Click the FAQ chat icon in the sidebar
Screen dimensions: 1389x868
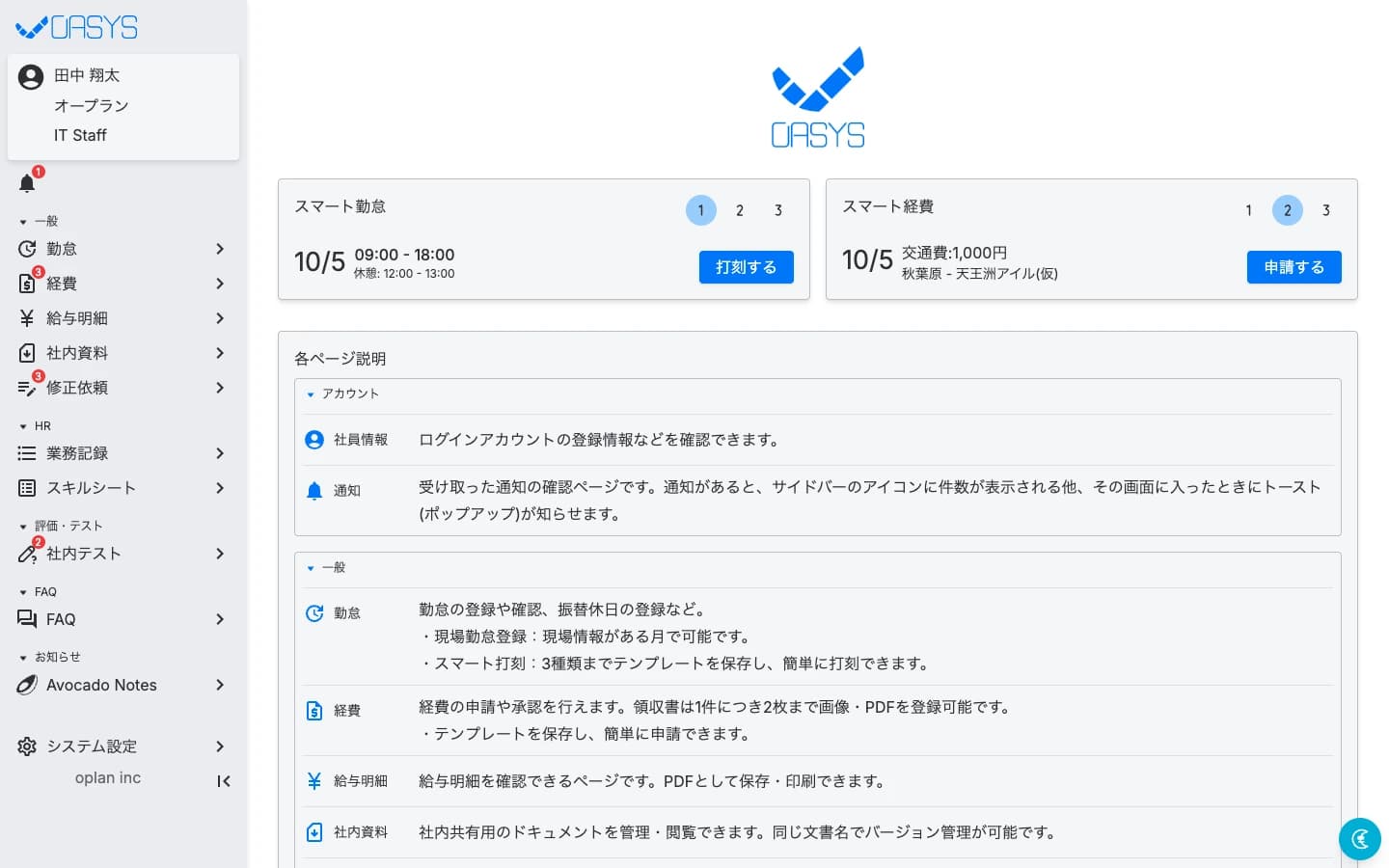tap(27, 619)
